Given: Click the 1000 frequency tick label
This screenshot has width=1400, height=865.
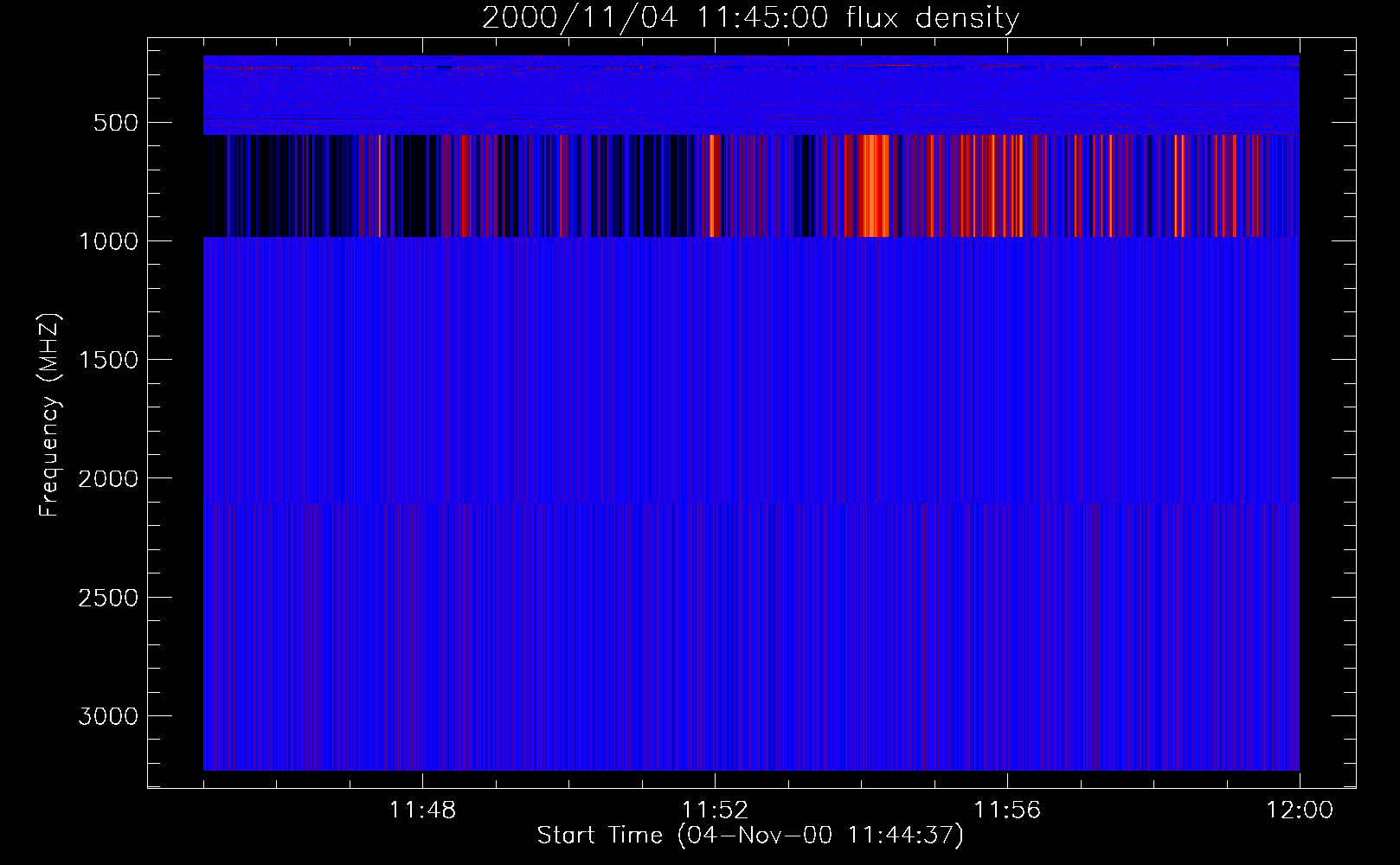Looking at the screenshot, I should coord(108,241).
